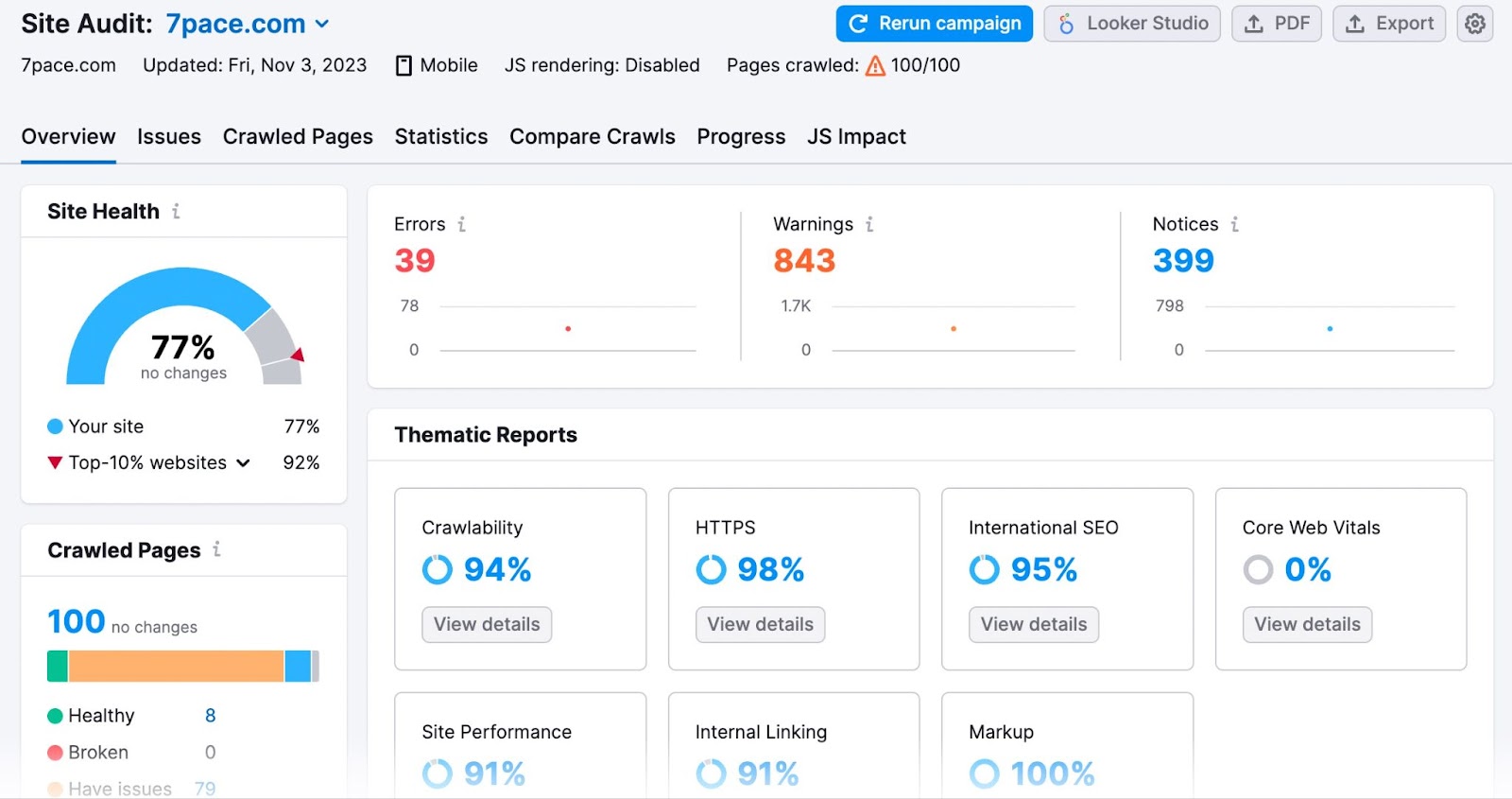This screenshot has height=799, width=1512.
Task: Expand the Top-10% websites dropdown
Action: (x=243, y=462)
